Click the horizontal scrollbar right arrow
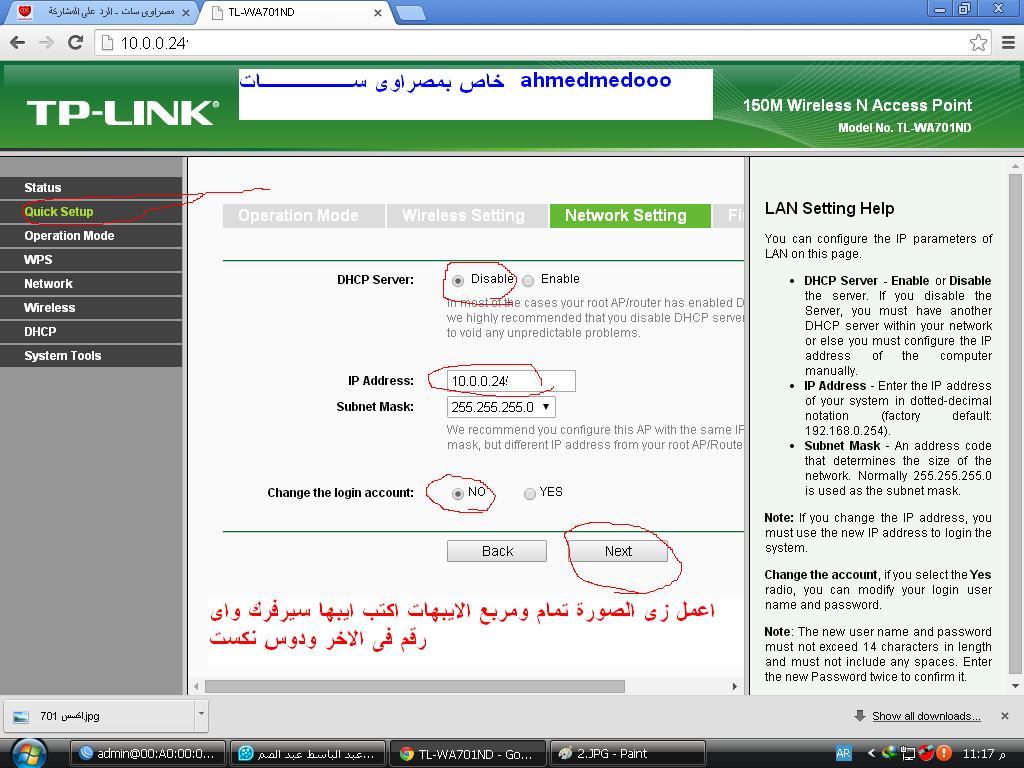 (735, 686)
